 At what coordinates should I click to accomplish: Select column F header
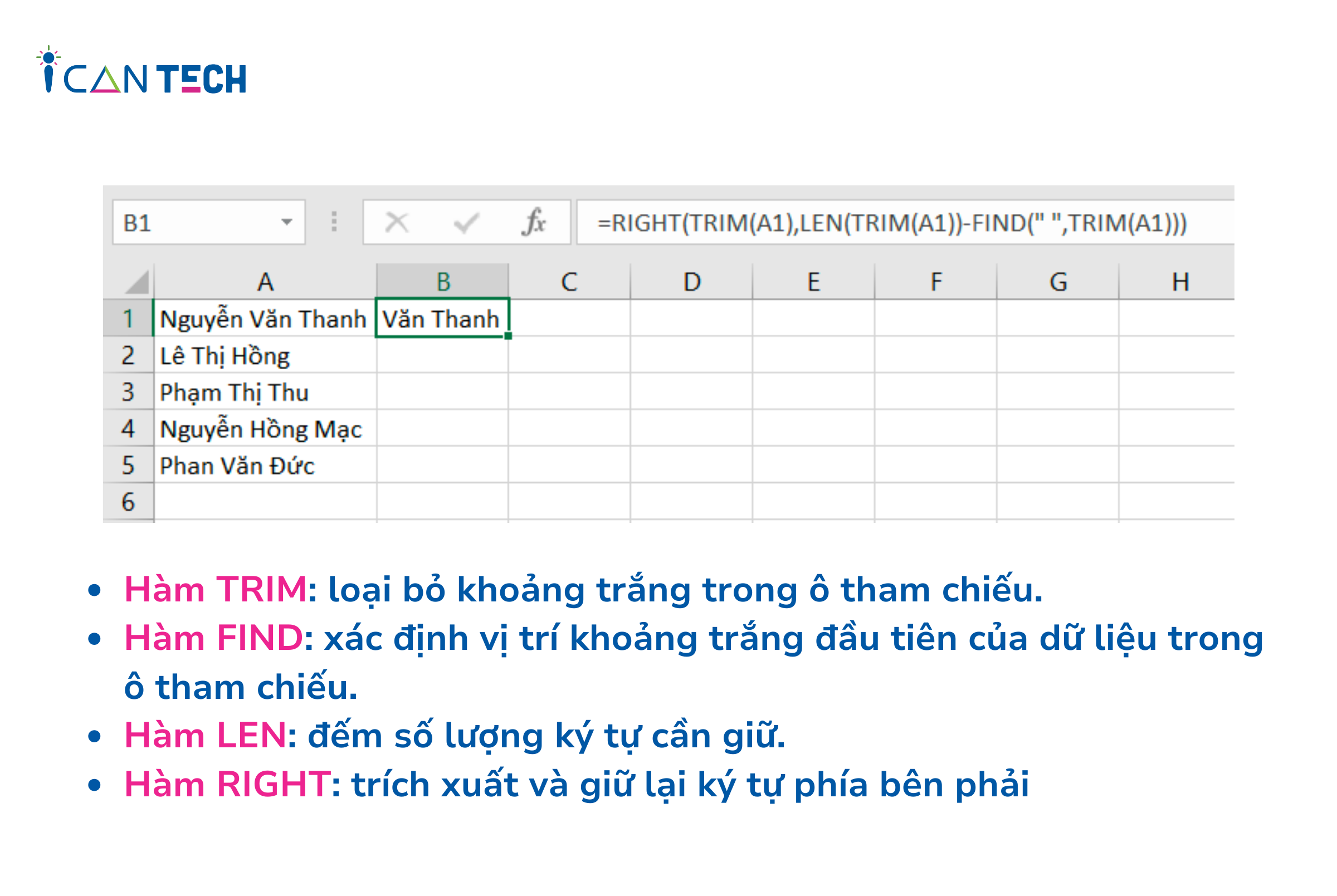[x=936, y=282]
